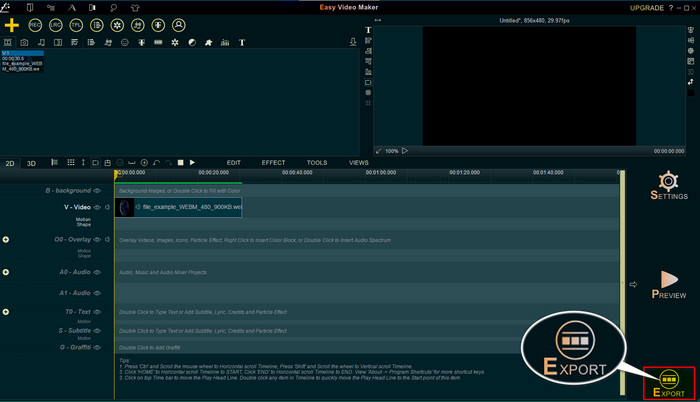Open the bold T text resources tab
Image resolution: width=700 pixels, height=402 pixels.
tap(242, 42)
